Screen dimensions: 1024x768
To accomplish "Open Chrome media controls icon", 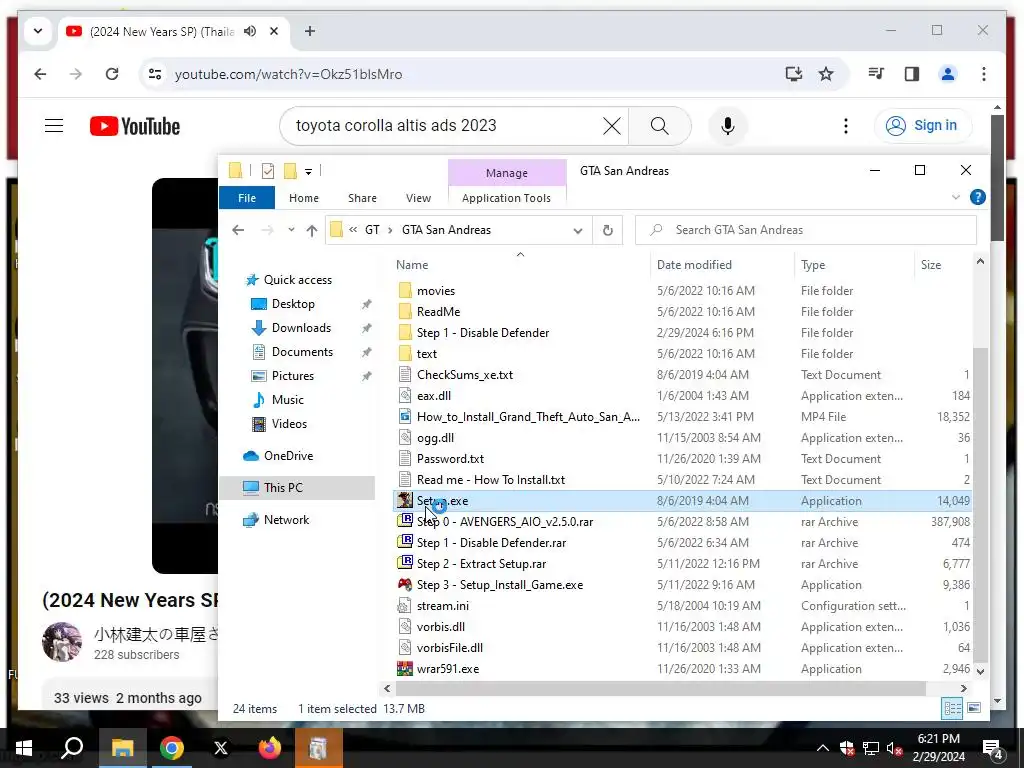I will coord(876,74).
